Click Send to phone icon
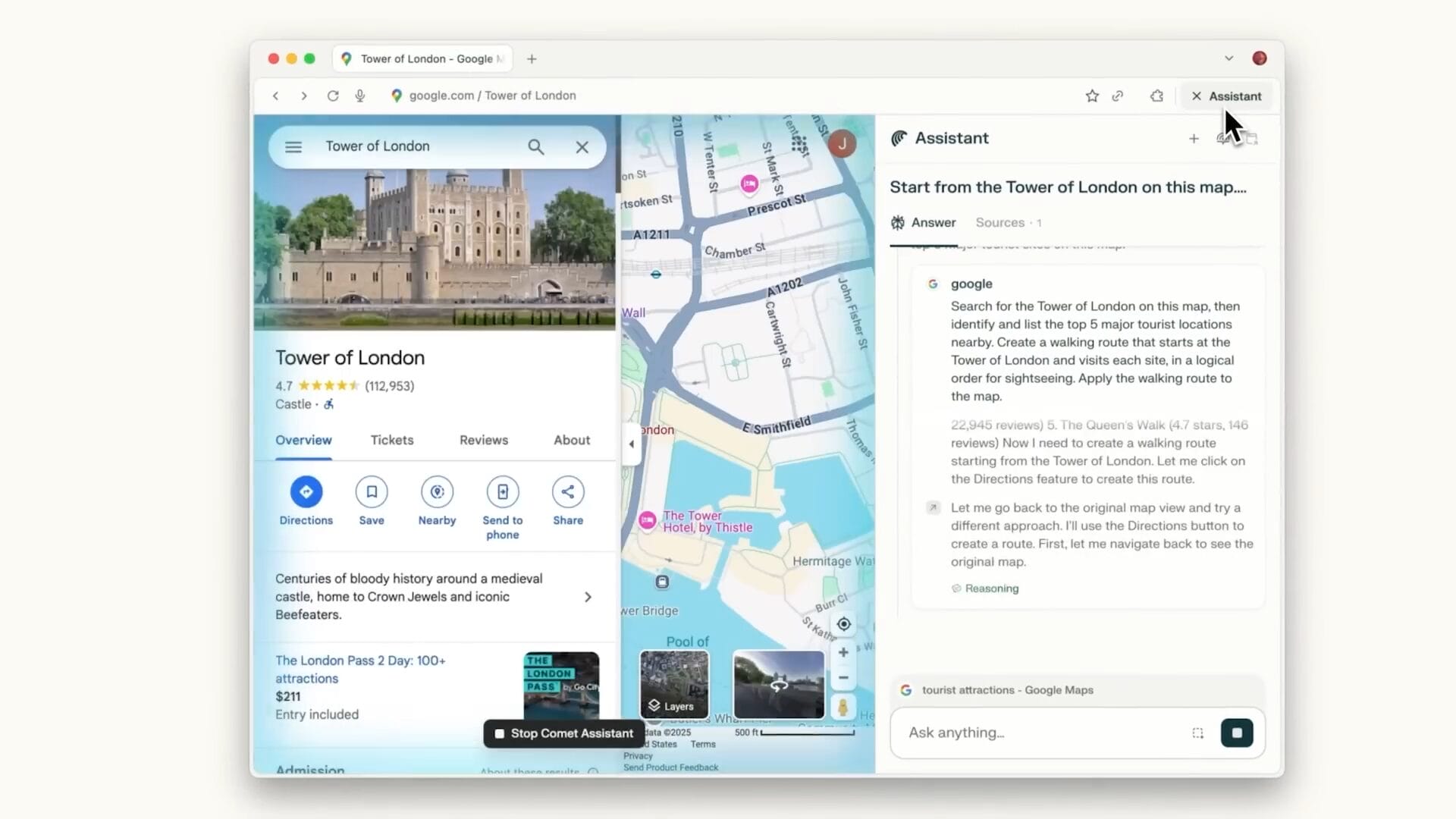This screenshot has height=819, width=1456. (x=502, y=492)
